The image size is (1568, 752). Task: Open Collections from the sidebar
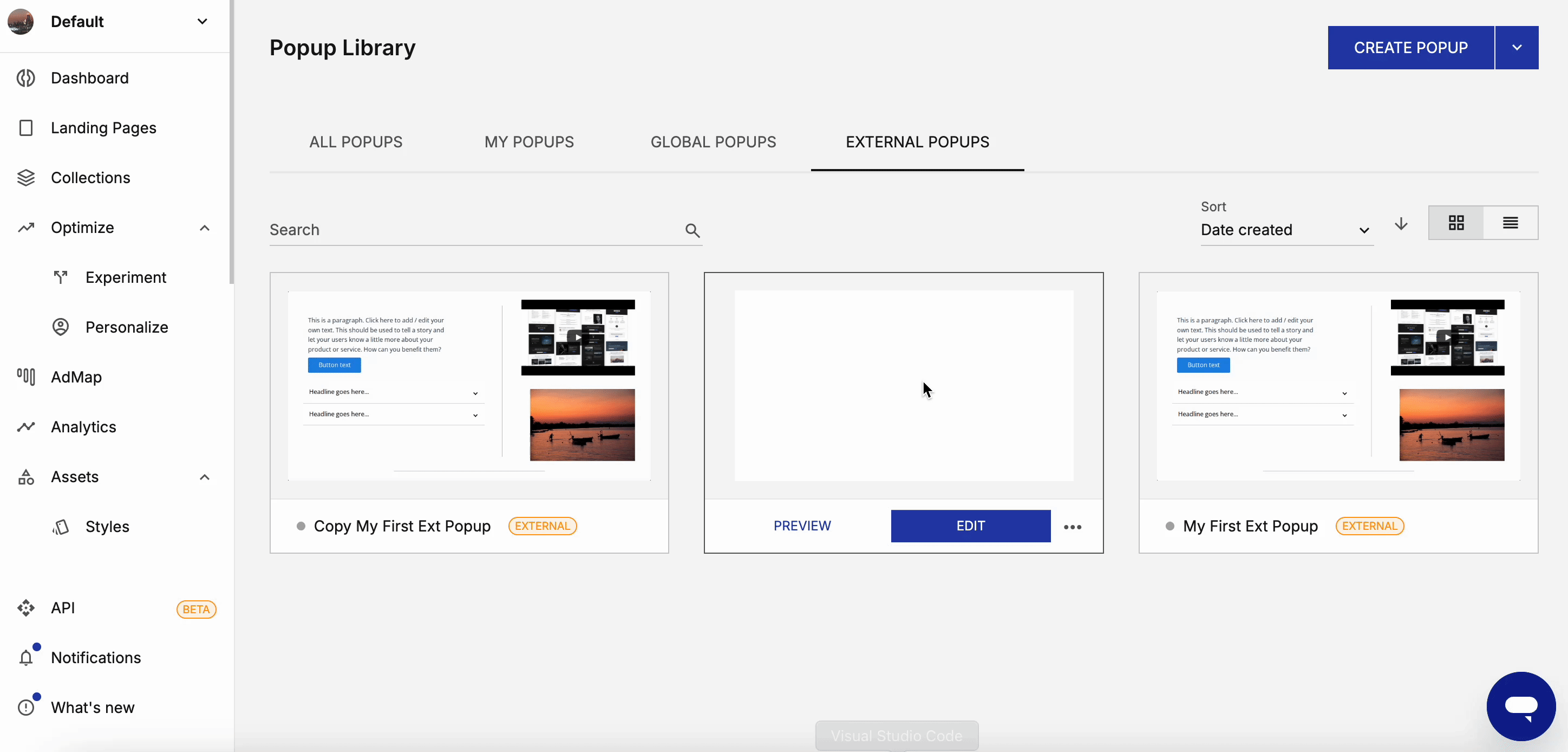(x=27, y=177)
